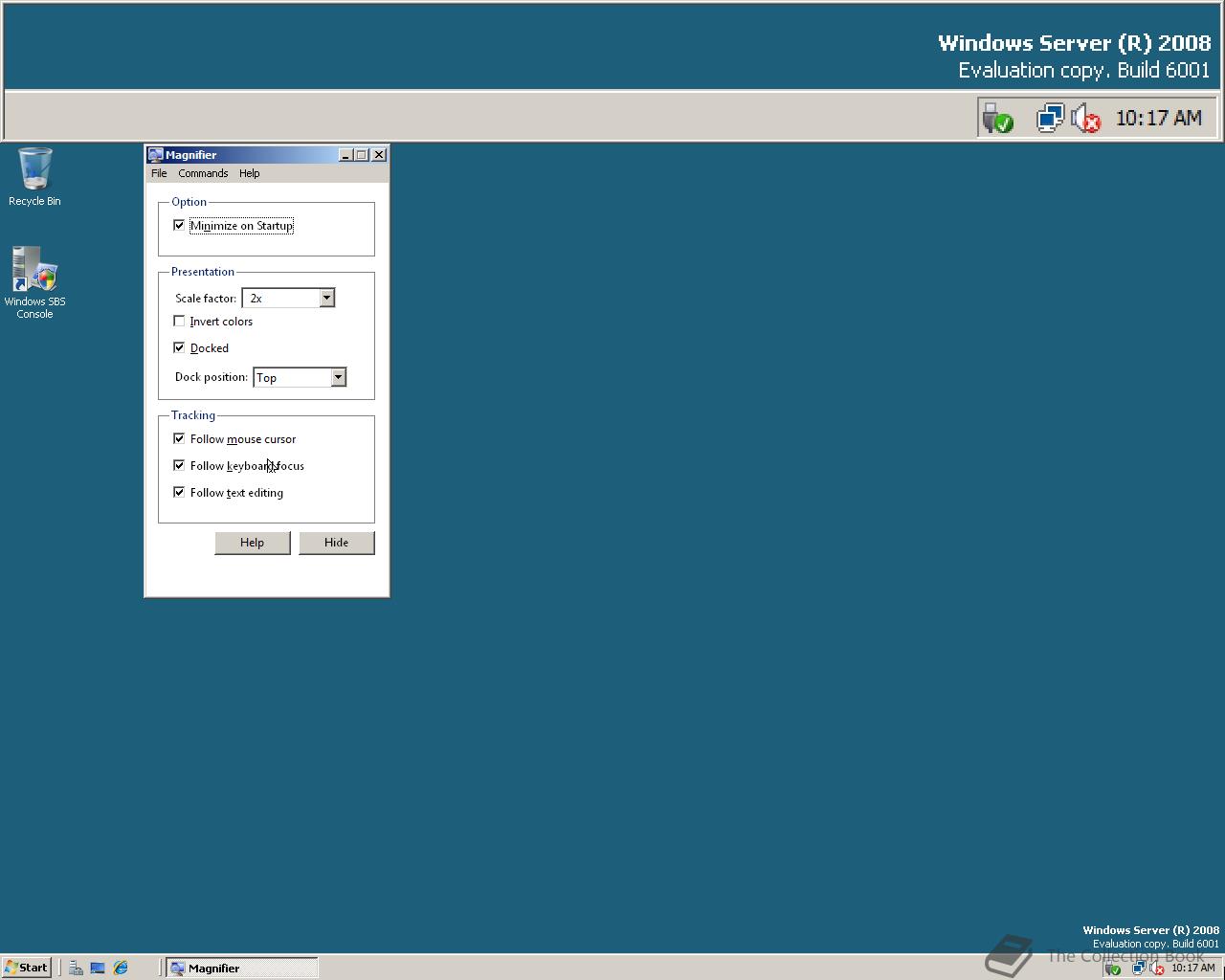Launch Internet Explorer from Quick Launch
Screen dimensions: 1225x980
pyautogui.click(x=121, y=968)
